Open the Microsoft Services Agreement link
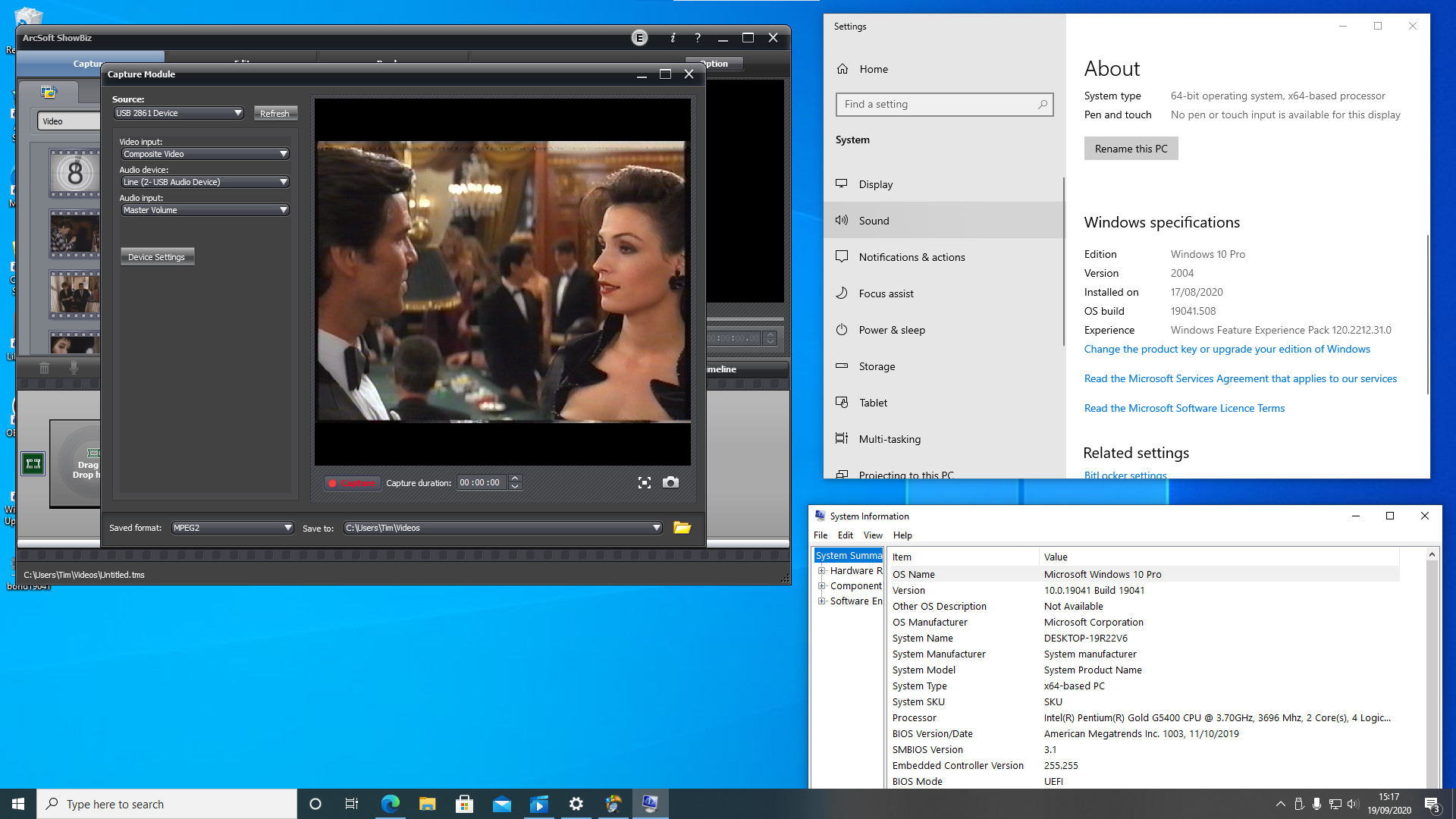Viewport: 1456px width, 819px height. click(x=1240, y=378)
